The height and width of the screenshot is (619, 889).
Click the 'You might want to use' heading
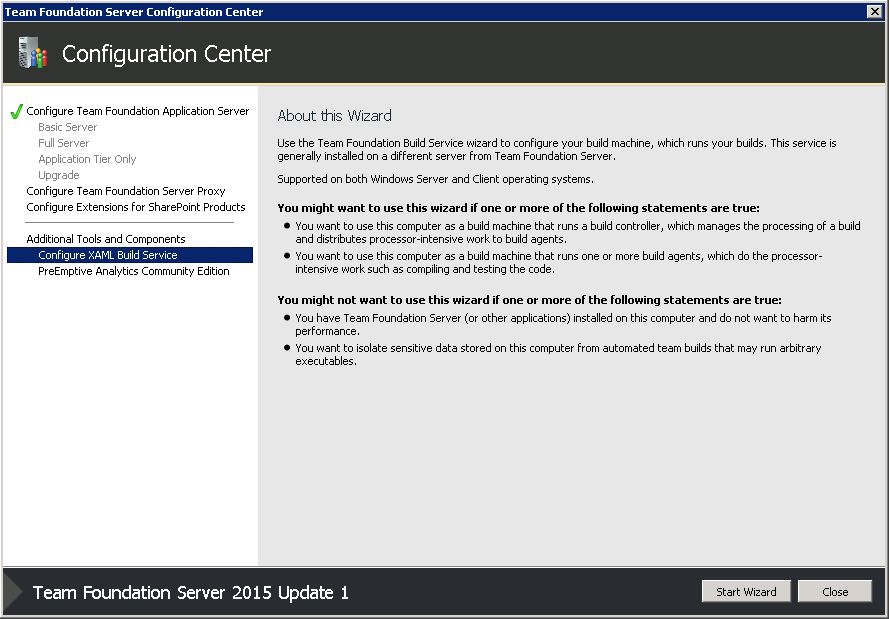[x=518, y=208]
